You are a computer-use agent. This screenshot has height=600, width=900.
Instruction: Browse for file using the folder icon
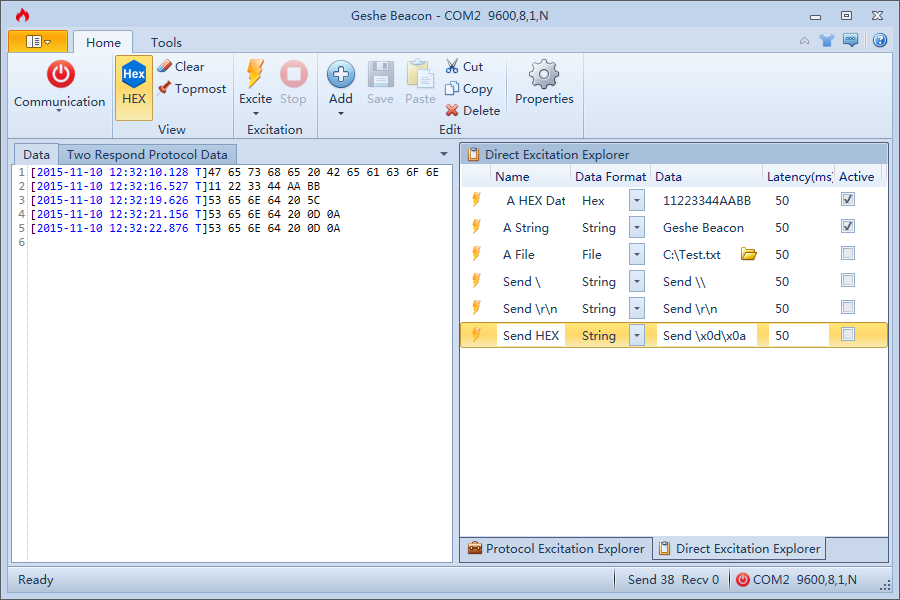(748, 254)
